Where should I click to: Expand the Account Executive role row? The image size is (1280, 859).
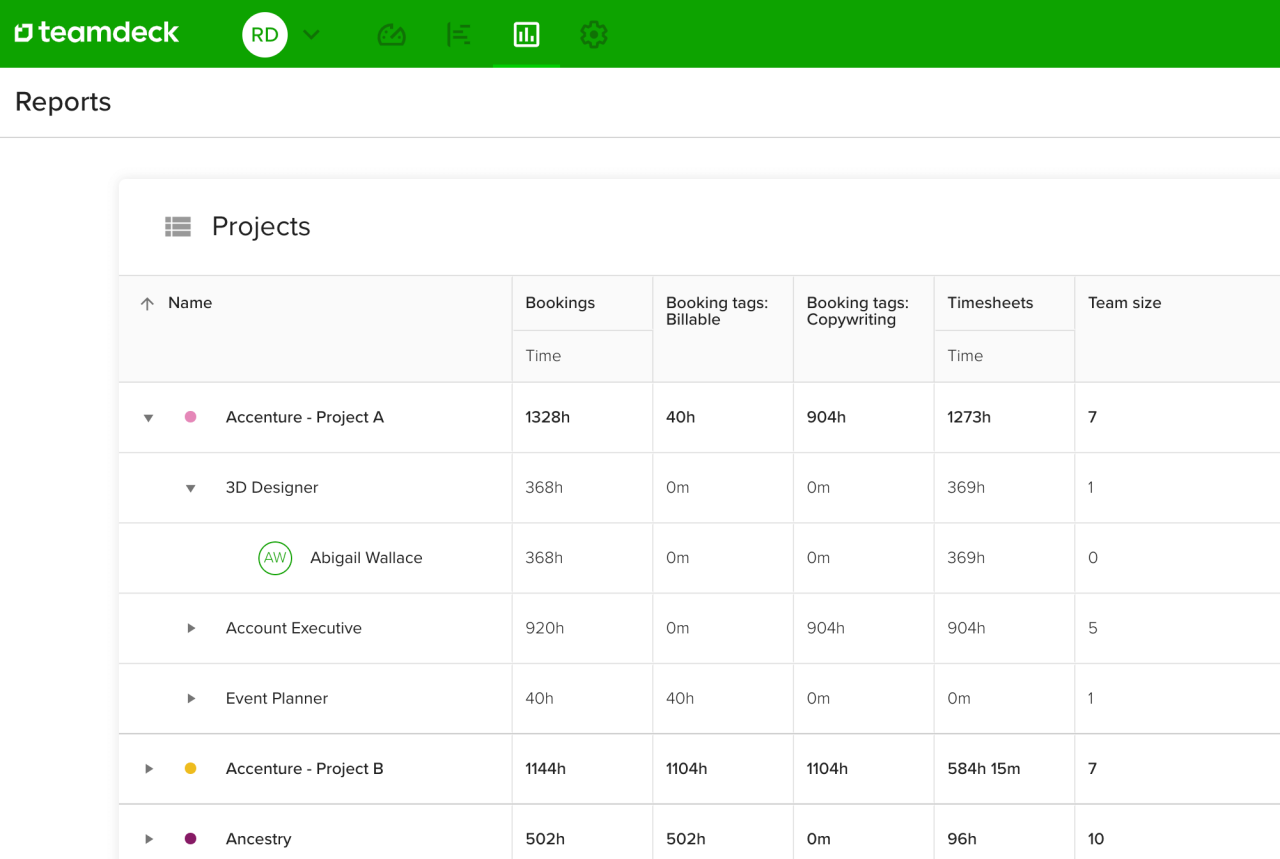(190, 628)
